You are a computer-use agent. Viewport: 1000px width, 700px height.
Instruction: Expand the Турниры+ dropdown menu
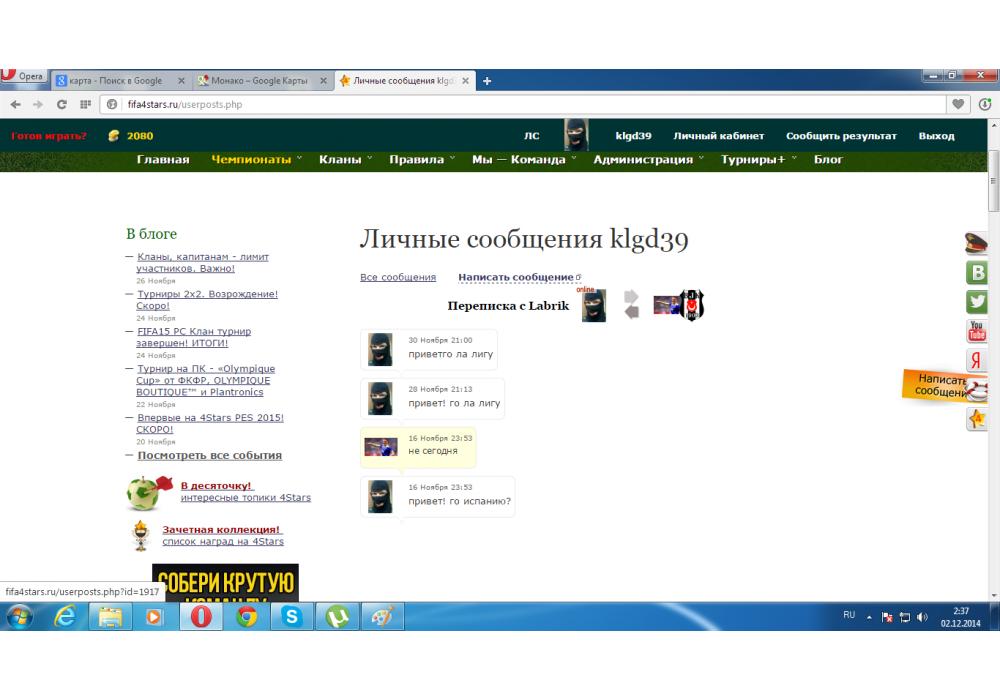pos(758,160)
